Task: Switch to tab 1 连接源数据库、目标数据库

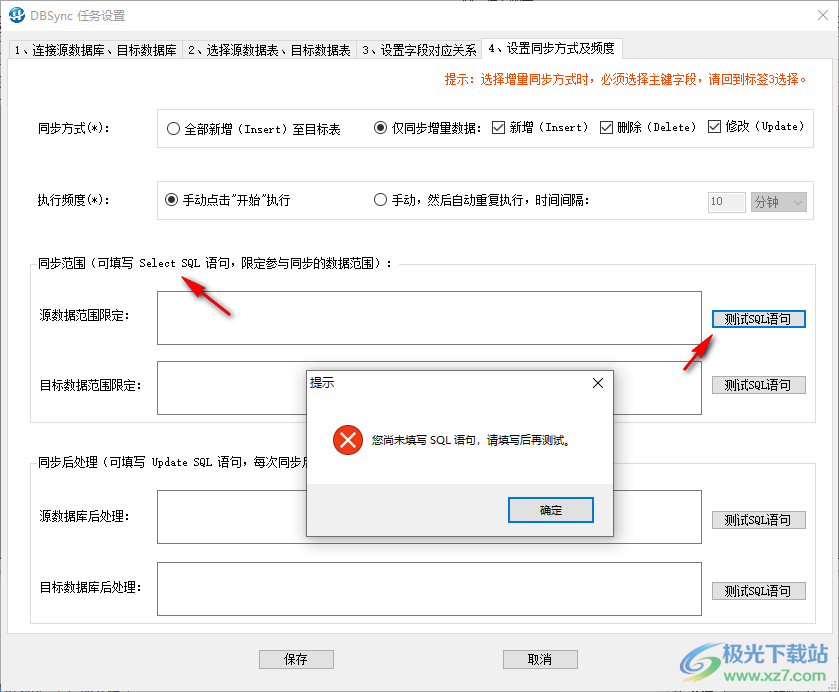Action: tap(95, 50)
